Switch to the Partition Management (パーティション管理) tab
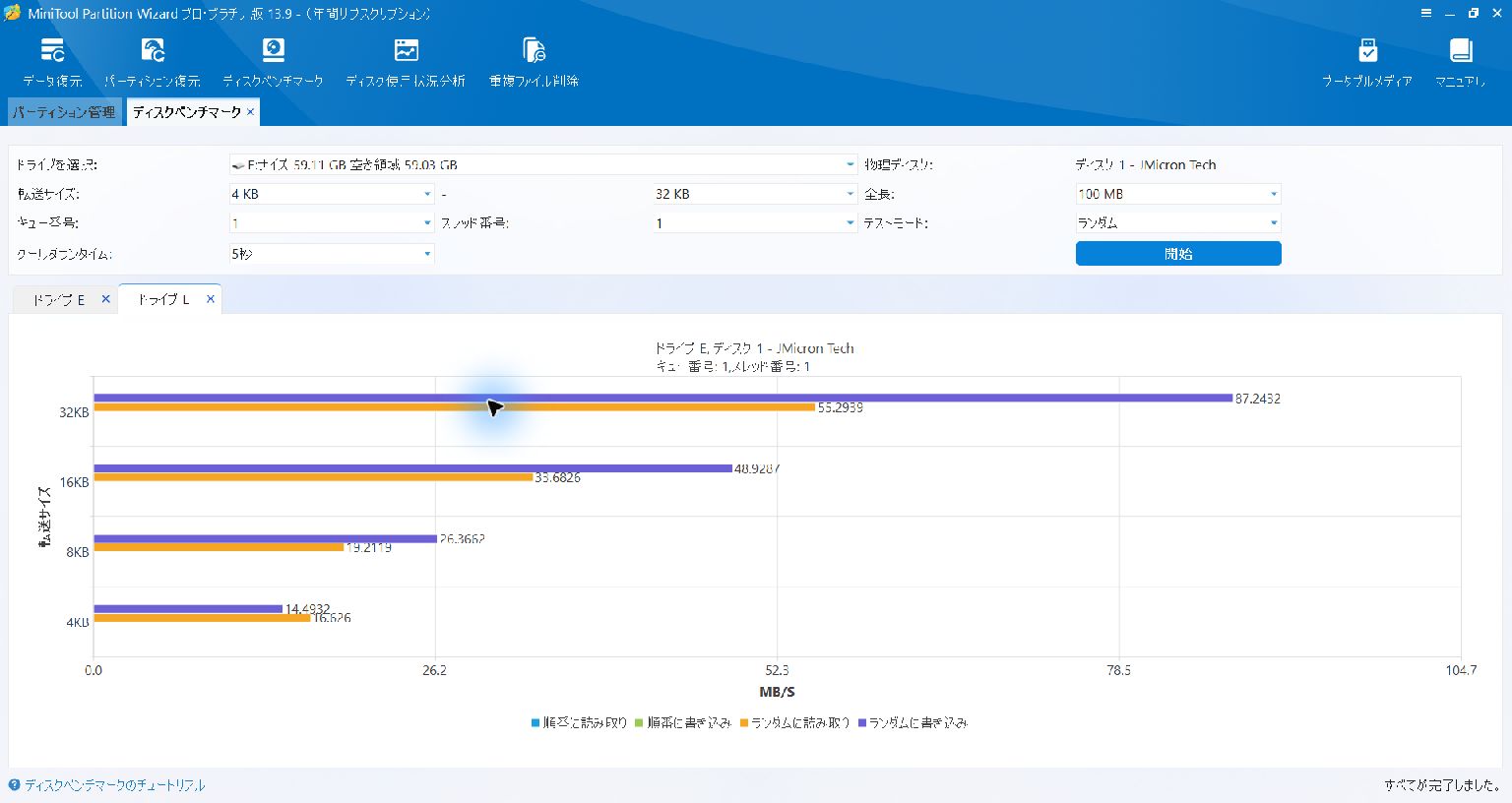Viewport: 1512px width, 803px height. coord(64,112)
